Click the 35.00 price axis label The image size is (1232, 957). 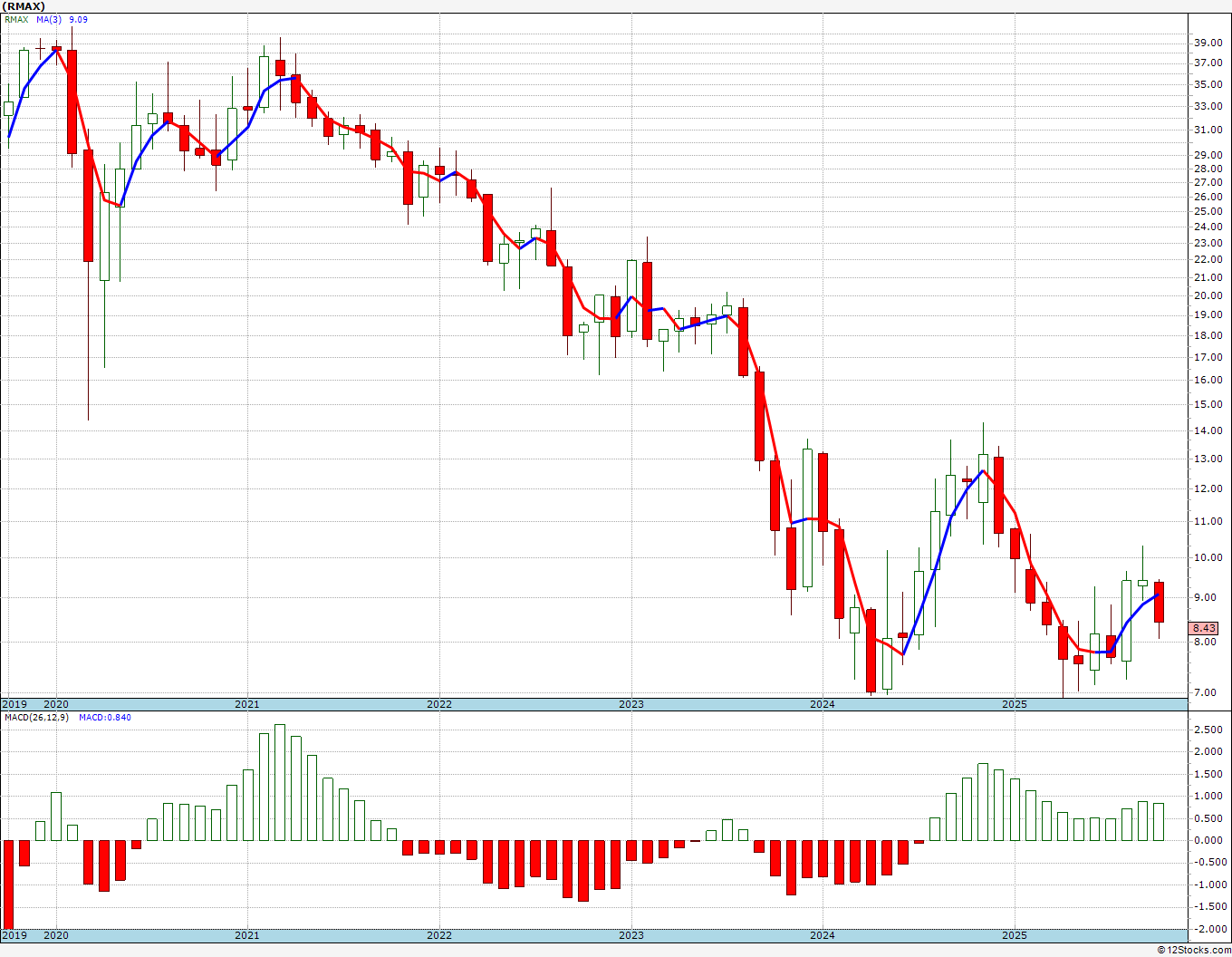tap(1208, 84)
